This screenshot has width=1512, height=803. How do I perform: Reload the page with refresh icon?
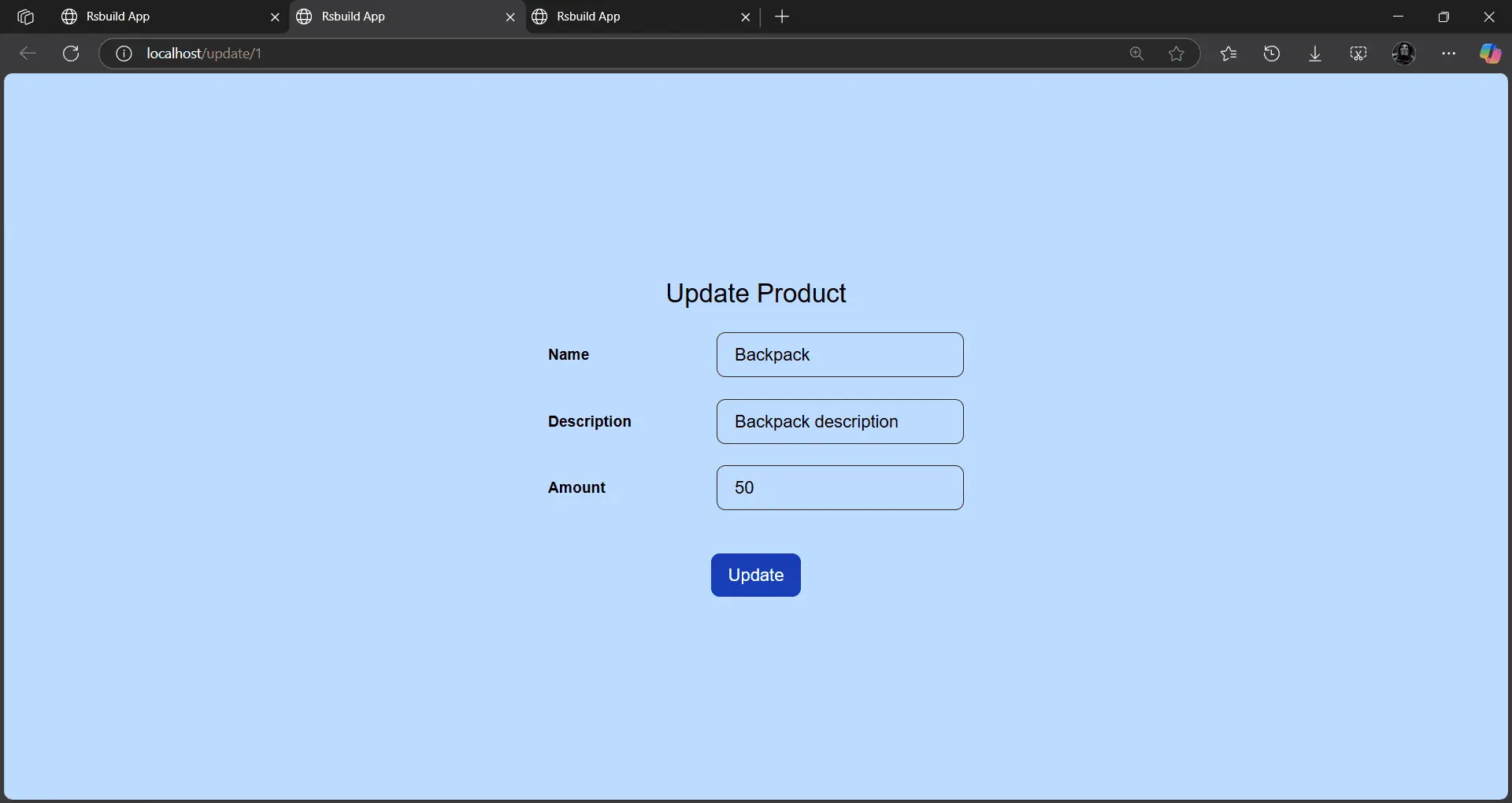tap(71, 54)
